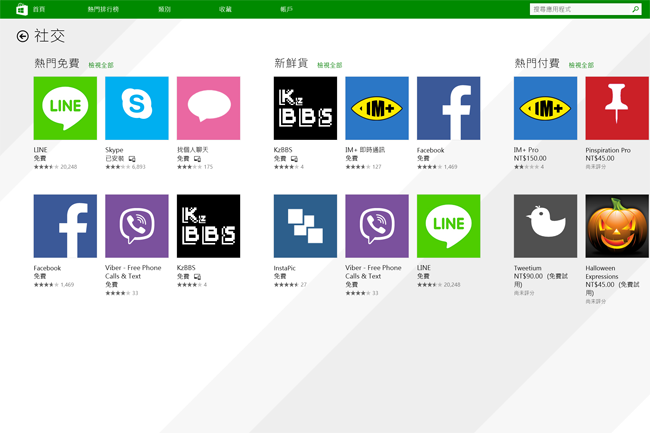Go to the 熱門排行榜 menu
This screenshot has height=433, width=650.
(x=102, y=9)
